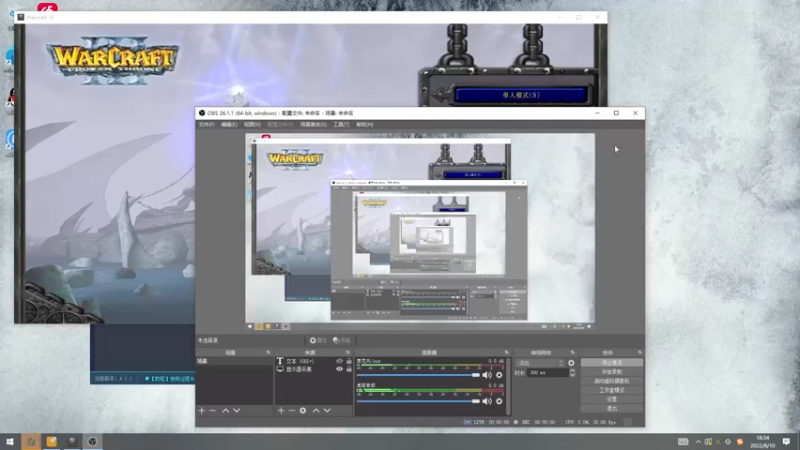This screenshot has width=800, height=450.
Task: Pop out the 控件 dock using its header icon
Action: (x=639, y=353)
